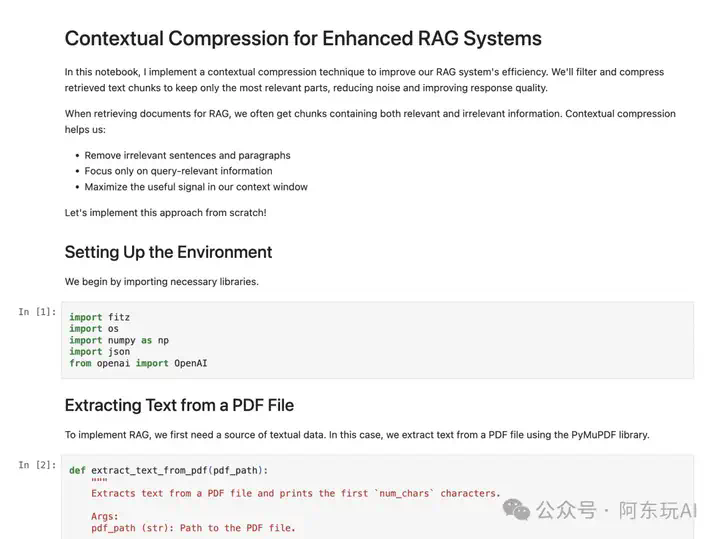Click the 'Contextual Compression for Enhanced RAG Systems' title

[x=303, y=39]
